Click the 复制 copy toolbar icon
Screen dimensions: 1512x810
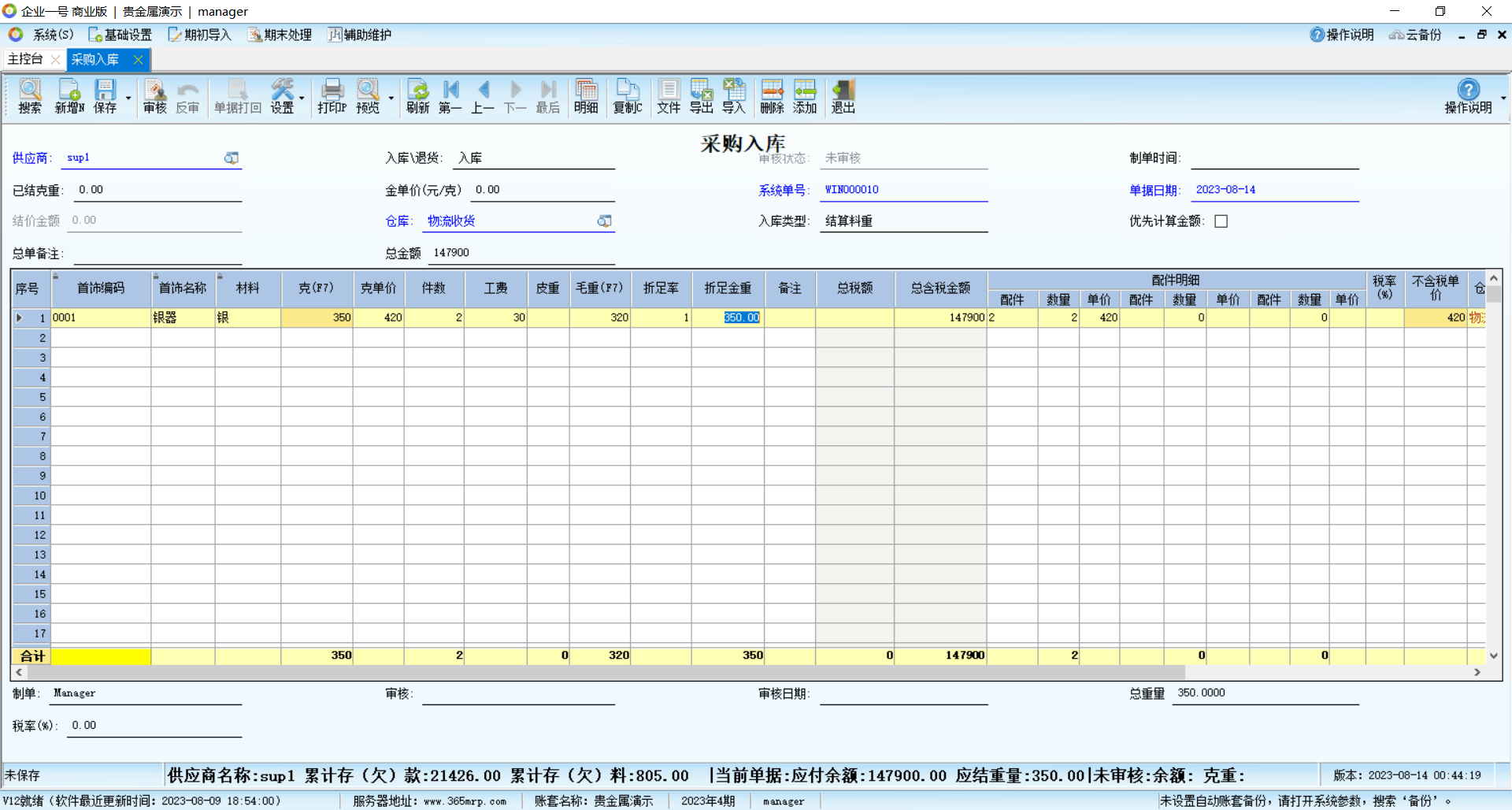(628, 96)
